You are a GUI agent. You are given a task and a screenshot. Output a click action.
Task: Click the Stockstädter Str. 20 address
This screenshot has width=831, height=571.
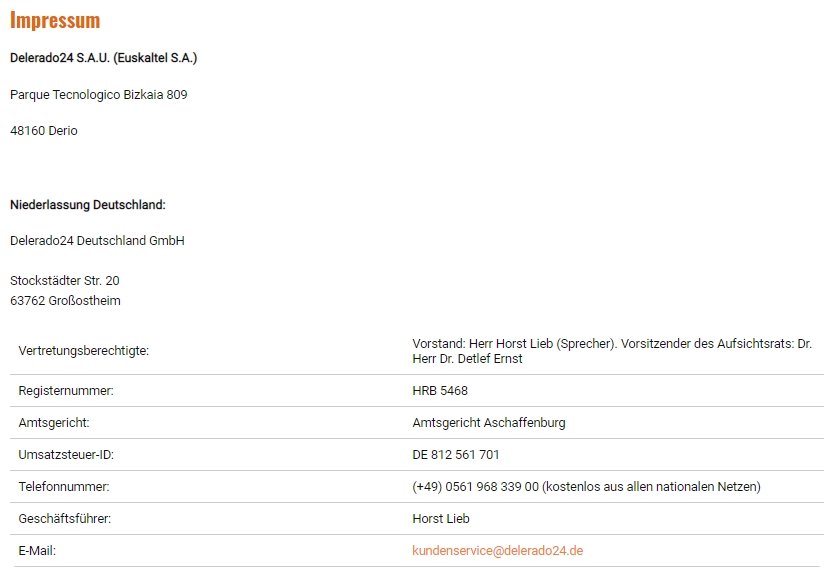point(65,280)
